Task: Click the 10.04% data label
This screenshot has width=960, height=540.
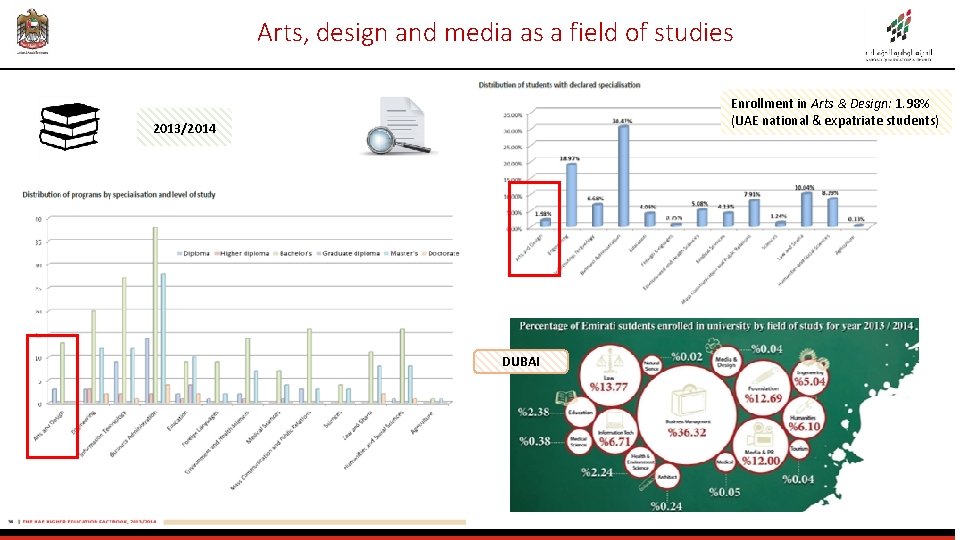Action: (804, 187)
